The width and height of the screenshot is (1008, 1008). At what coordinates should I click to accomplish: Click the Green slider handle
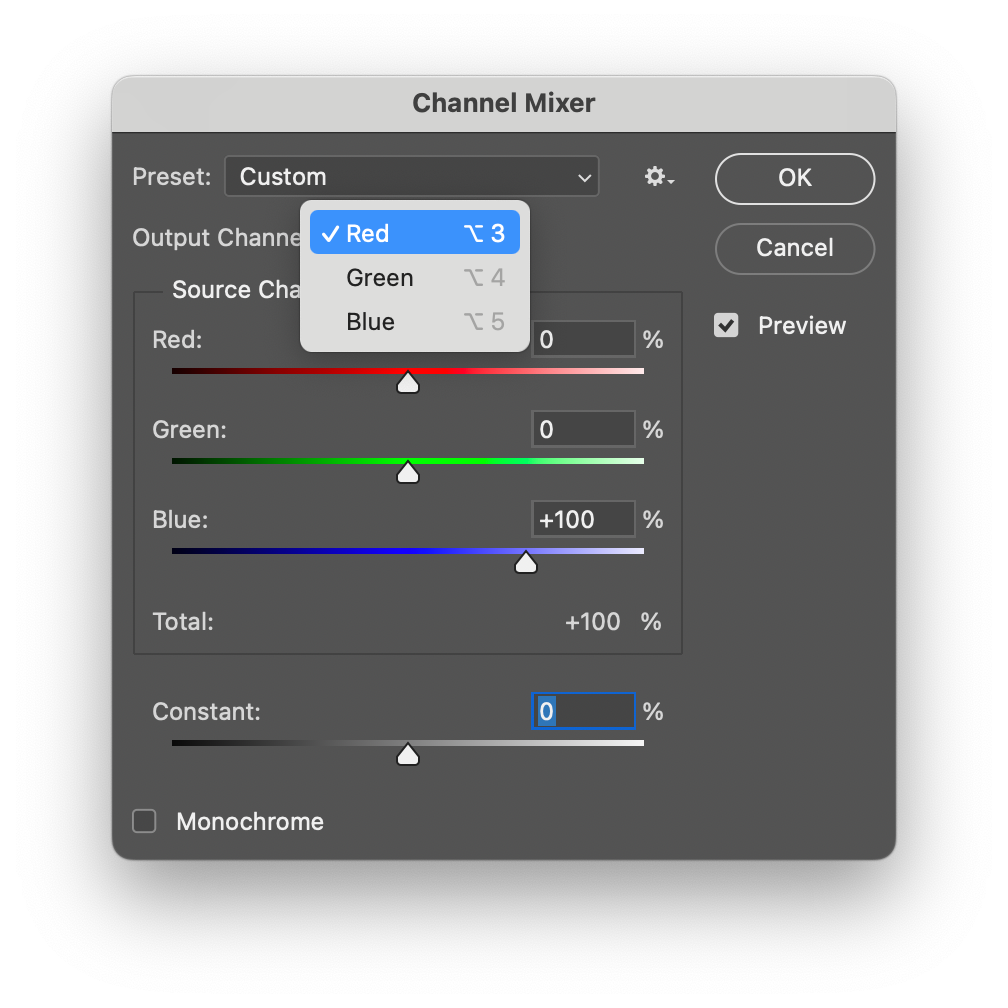(408, 472)
